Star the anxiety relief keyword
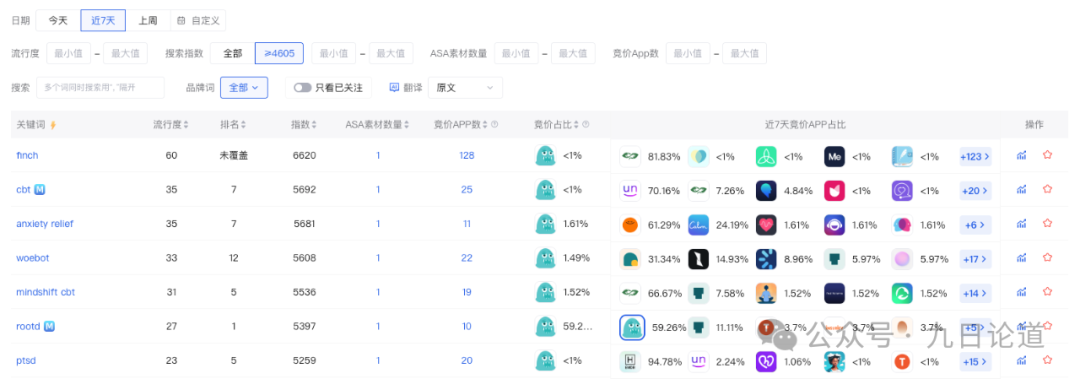The image size is (1080, 379). [x=1048, y=223]
